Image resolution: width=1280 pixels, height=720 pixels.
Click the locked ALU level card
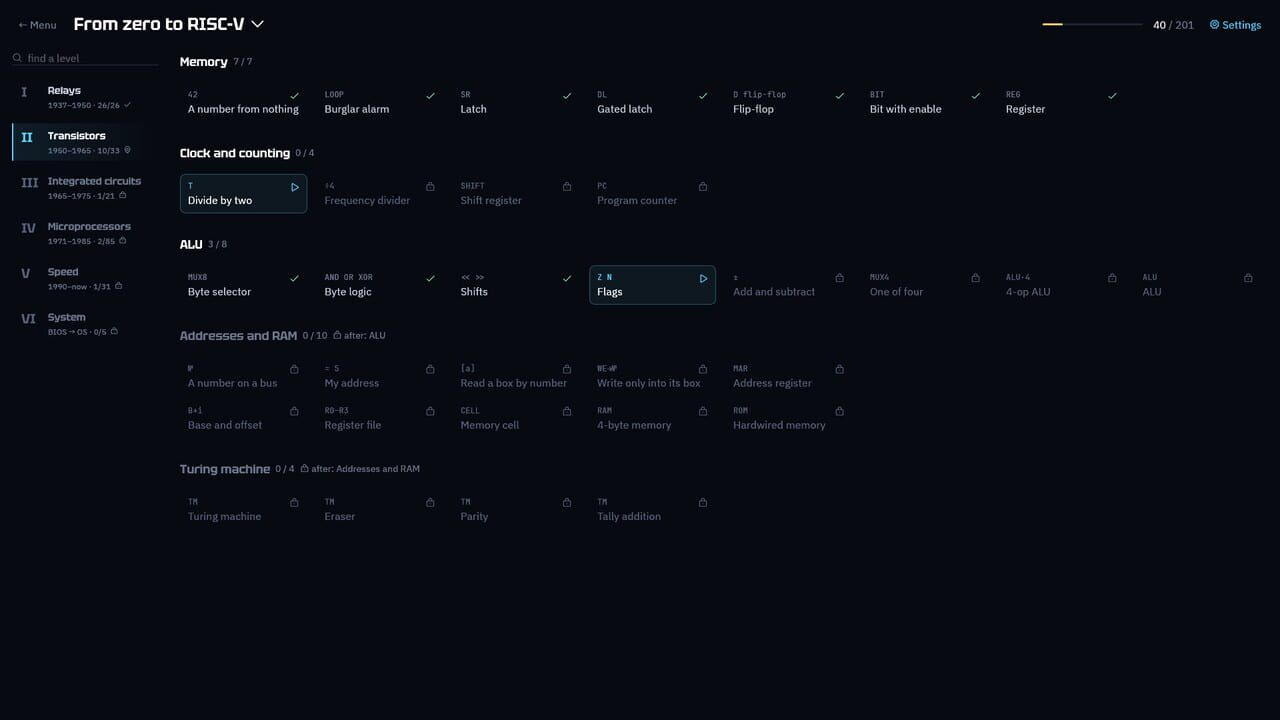tap(1197, 285)
